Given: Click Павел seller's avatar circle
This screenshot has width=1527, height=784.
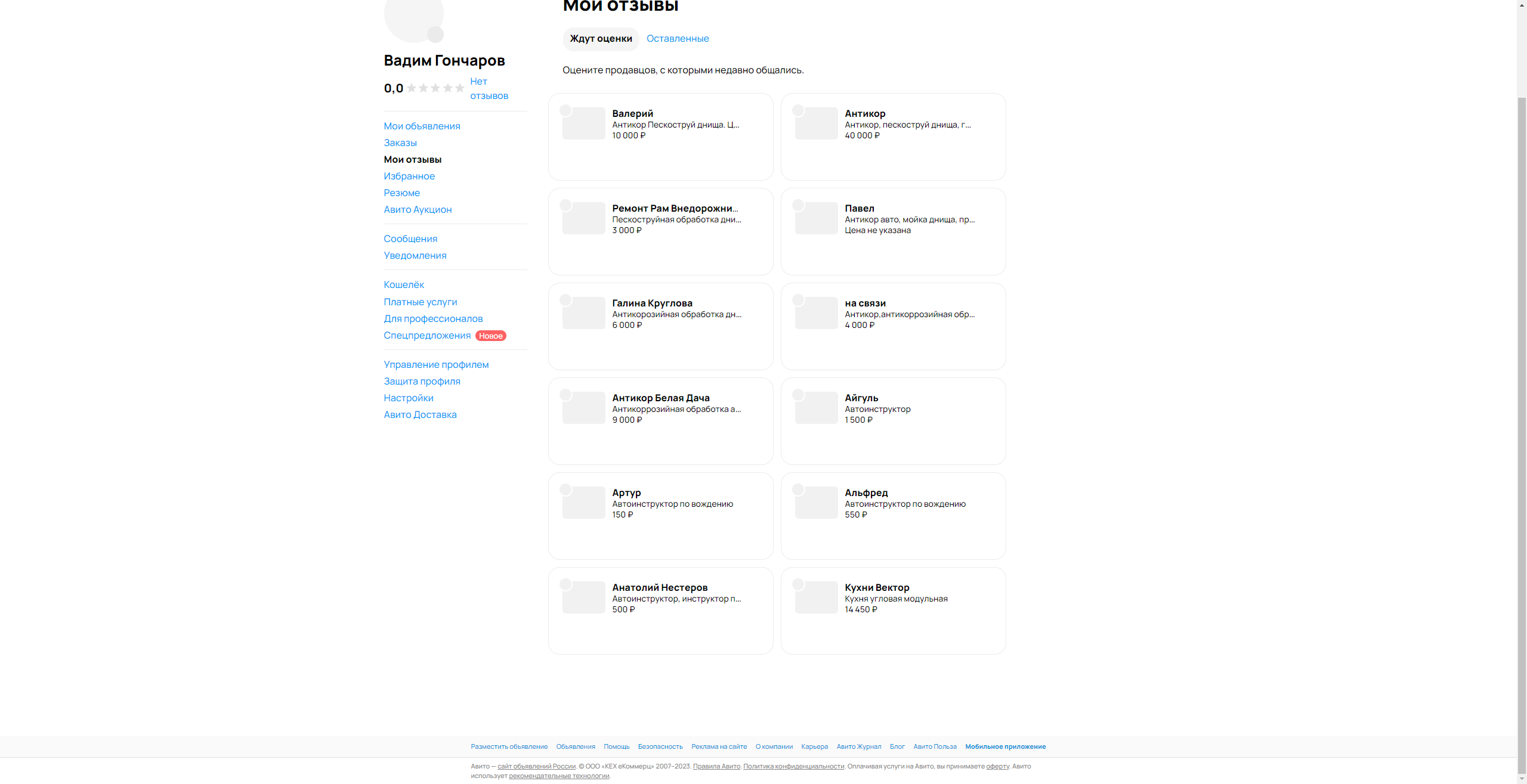Looking at the screenshot, I should [x=798, y=205].
